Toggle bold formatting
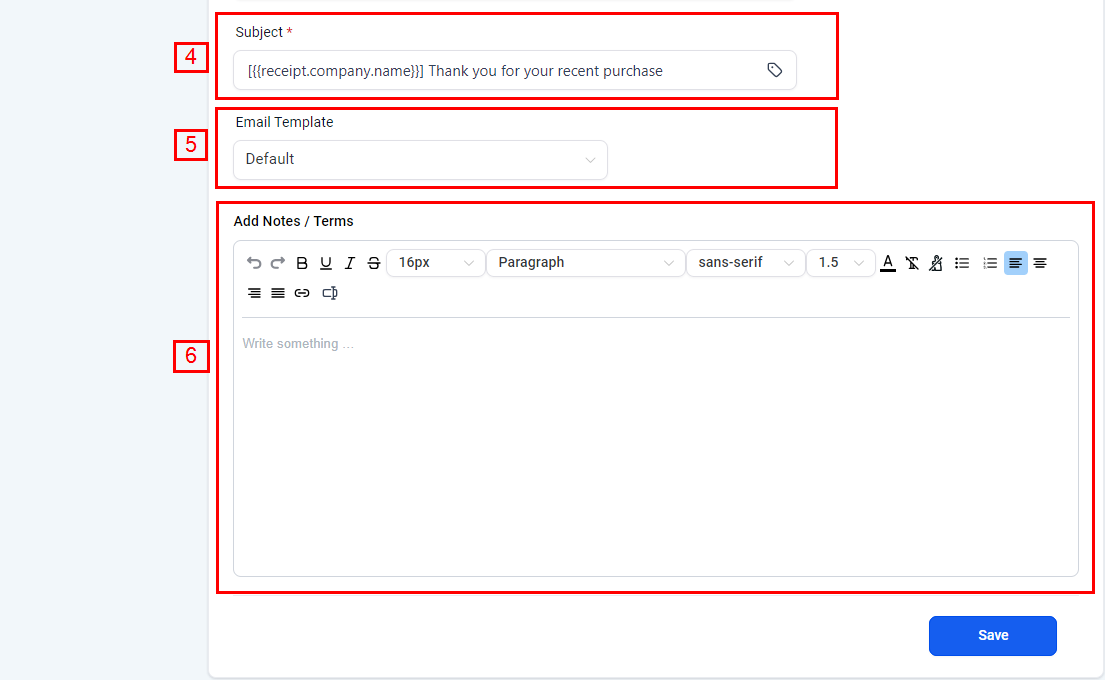This screenshot has width=1105, height=680. (x=302, y=263)
